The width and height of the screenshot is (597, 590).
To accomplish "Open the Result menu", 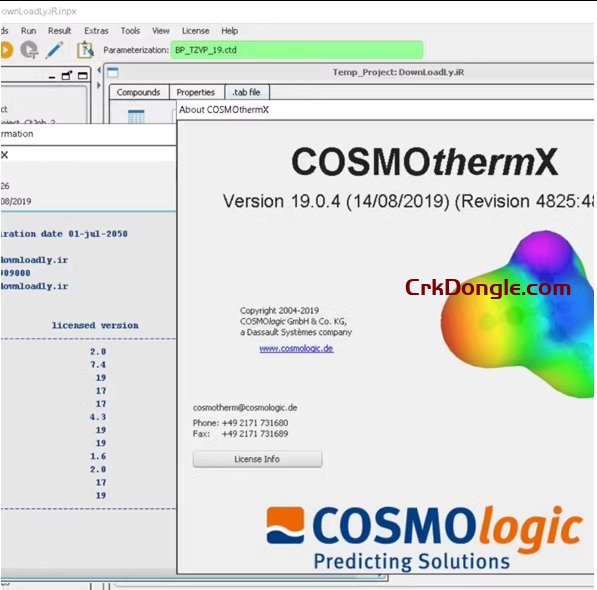I will coord(59,31).
